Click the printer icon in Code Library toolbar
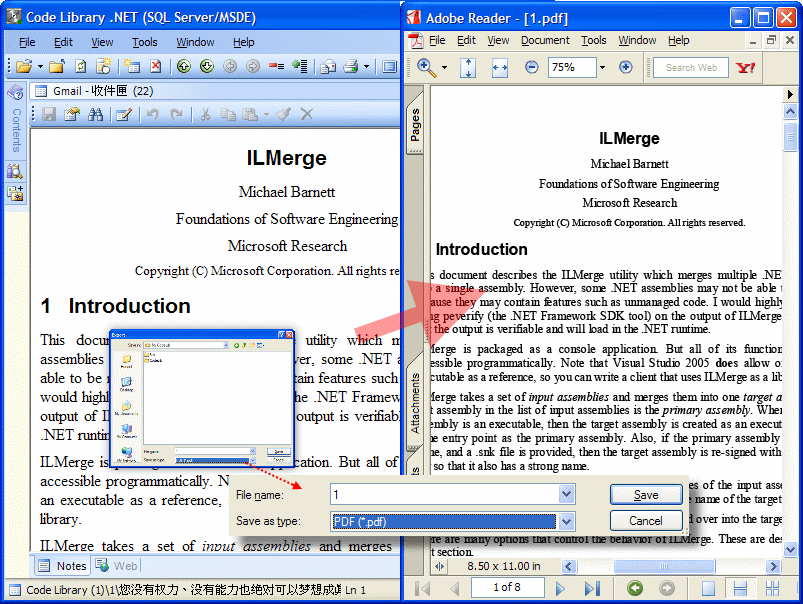Screen dimensions: 803x604 [x=351, y=66]
